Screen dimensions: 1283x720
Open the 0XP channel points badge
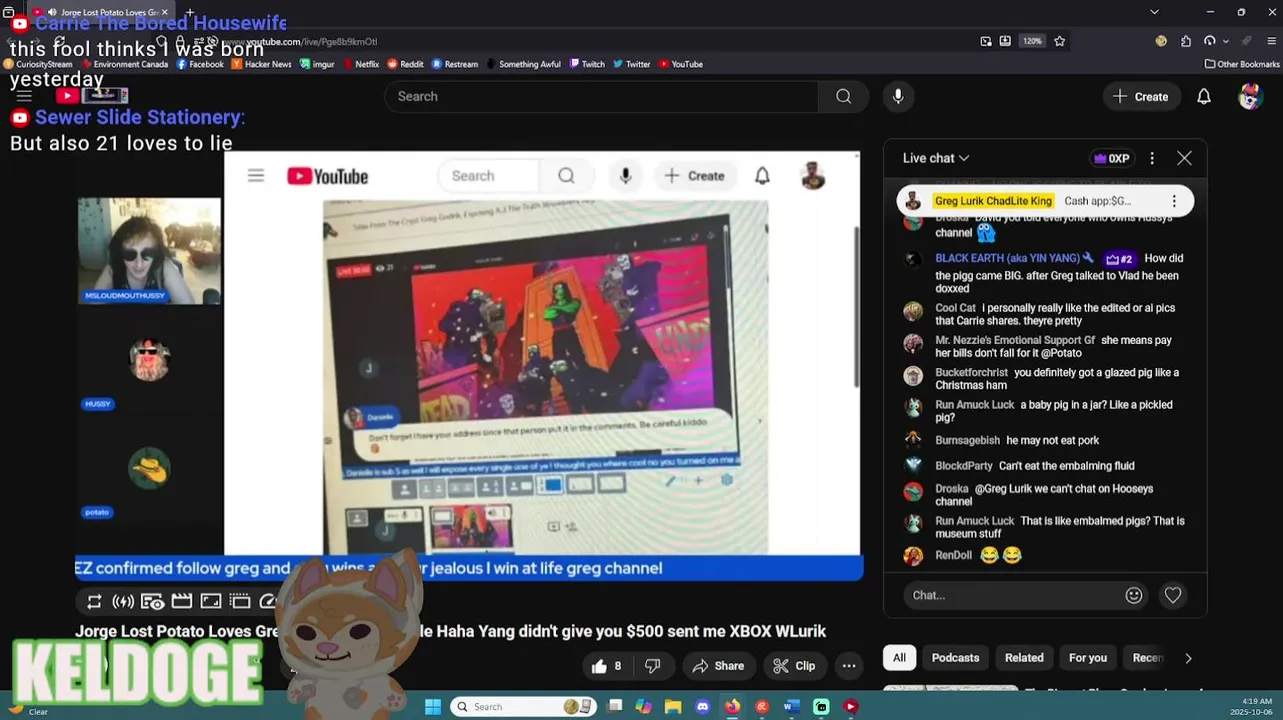[1112, 158]
